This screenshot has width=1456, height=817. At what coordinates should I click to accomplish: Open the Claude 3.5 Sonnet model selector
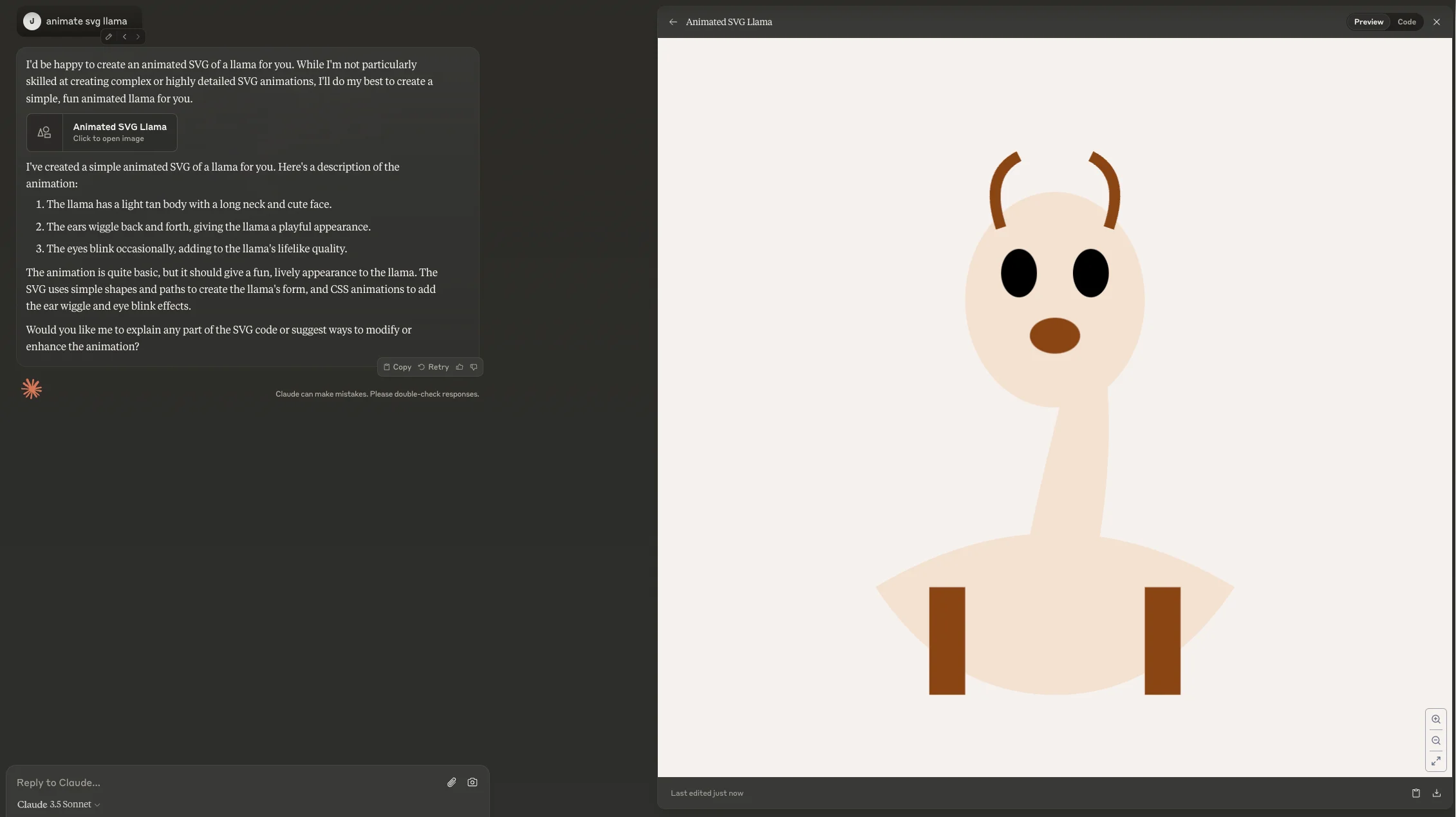[58, 803]
